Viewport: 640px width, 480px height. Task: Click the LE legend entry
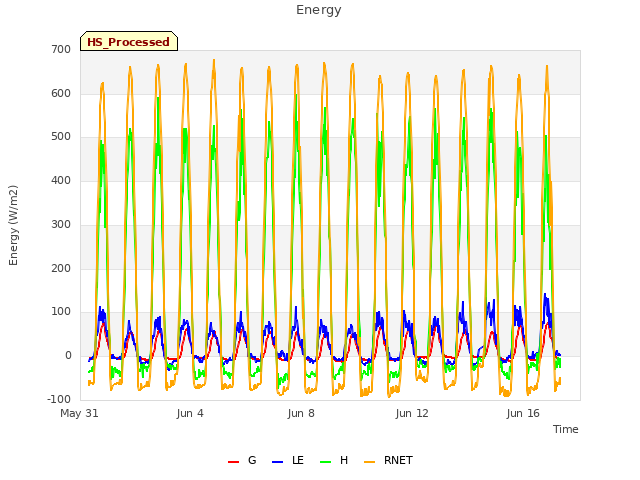click(288, 460)
